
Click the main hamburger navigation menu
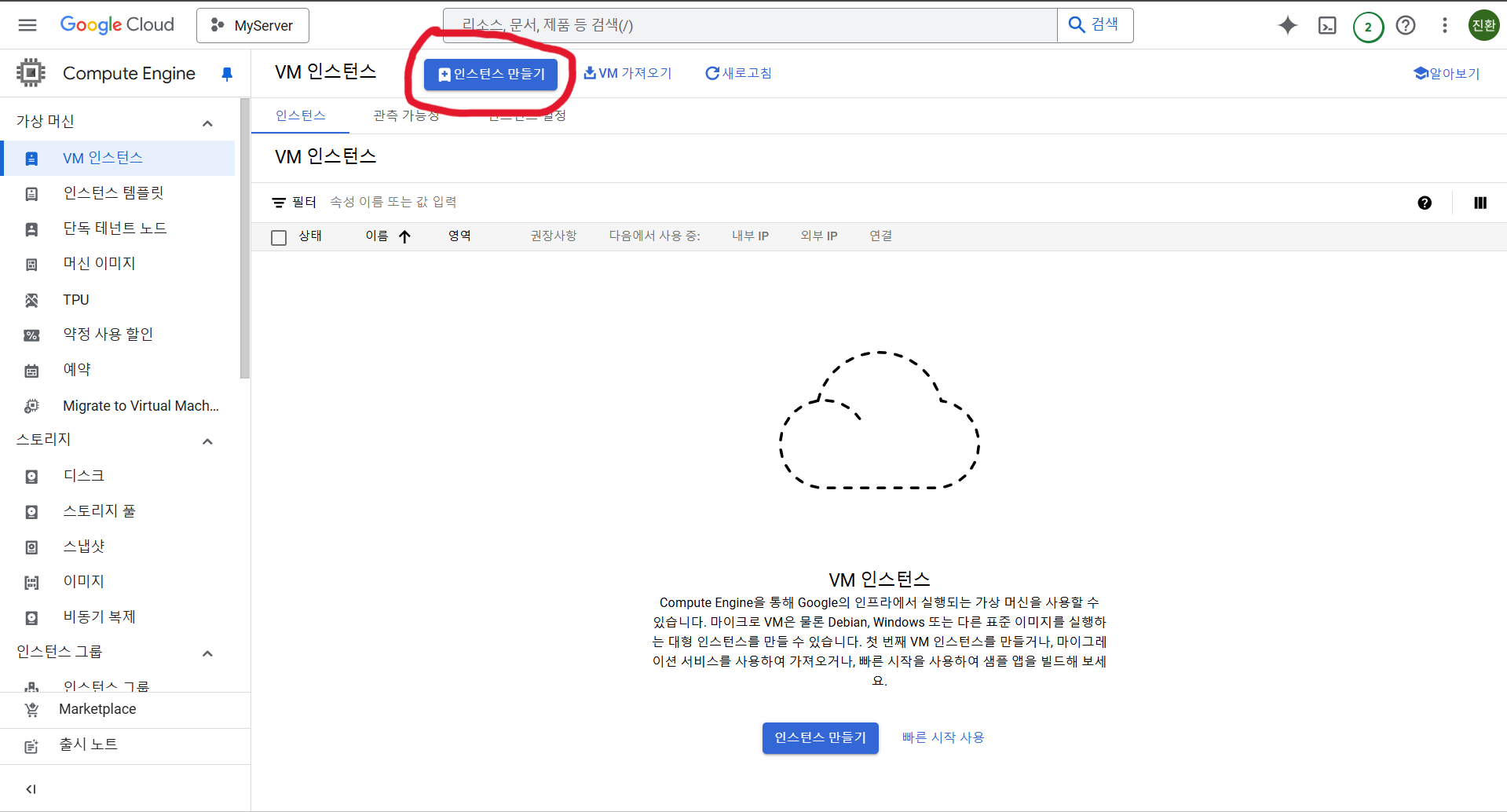point(27,25)
